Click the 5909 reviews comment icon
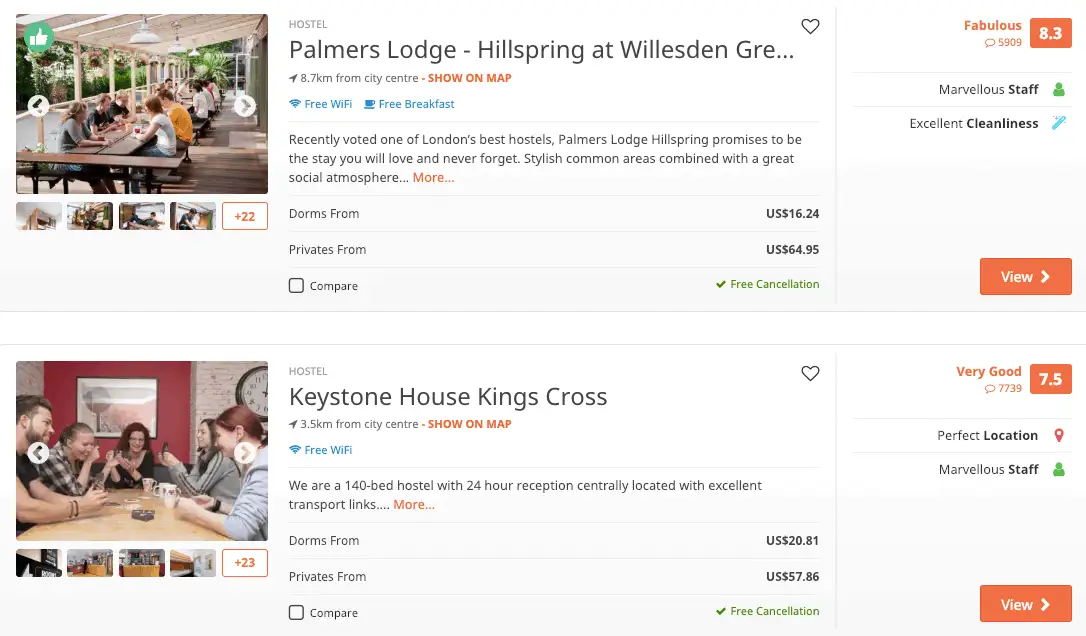1086x636 pixels. (x=990, y=43)
